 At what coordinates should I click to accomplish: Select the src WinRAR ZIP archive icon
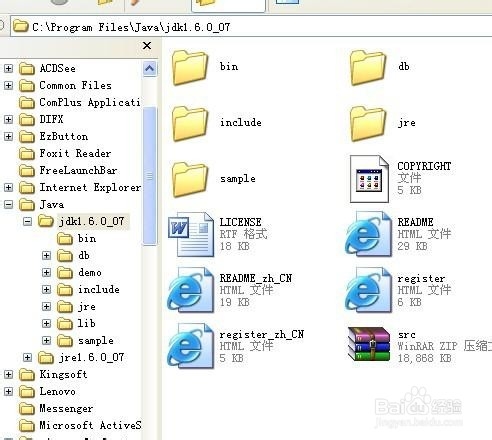[x=369, y=344]
